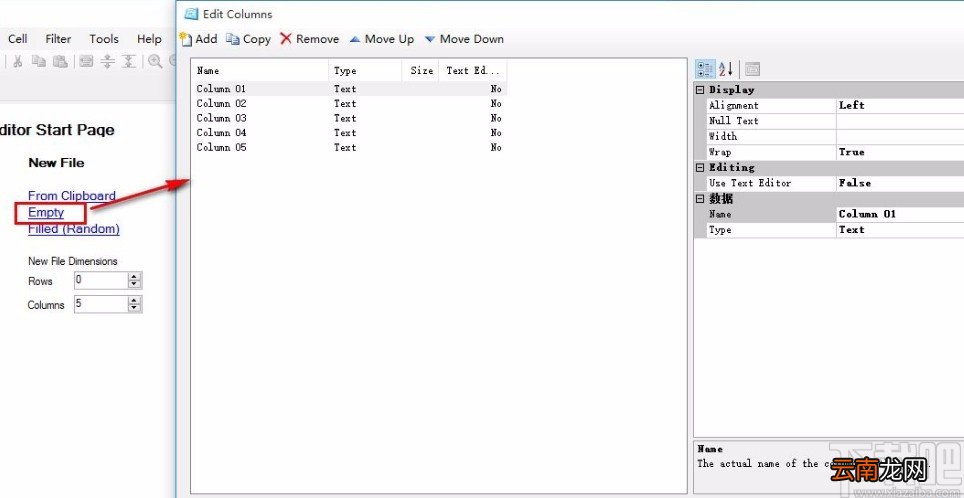Screen dimensions: 964x498
Task: Click the Copy column toolbar button
Action: point(248,39)
